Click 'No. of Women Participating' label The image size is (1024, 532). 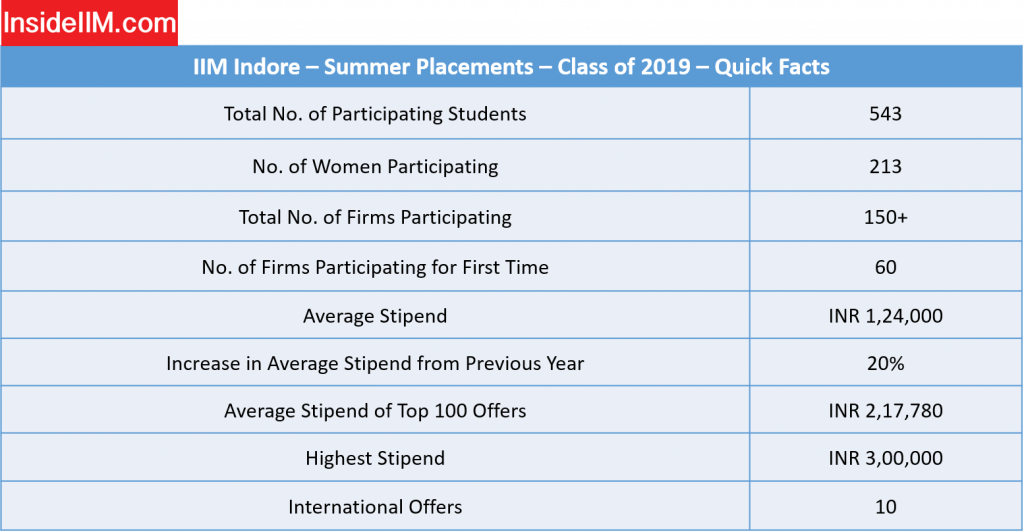[375, 166]
